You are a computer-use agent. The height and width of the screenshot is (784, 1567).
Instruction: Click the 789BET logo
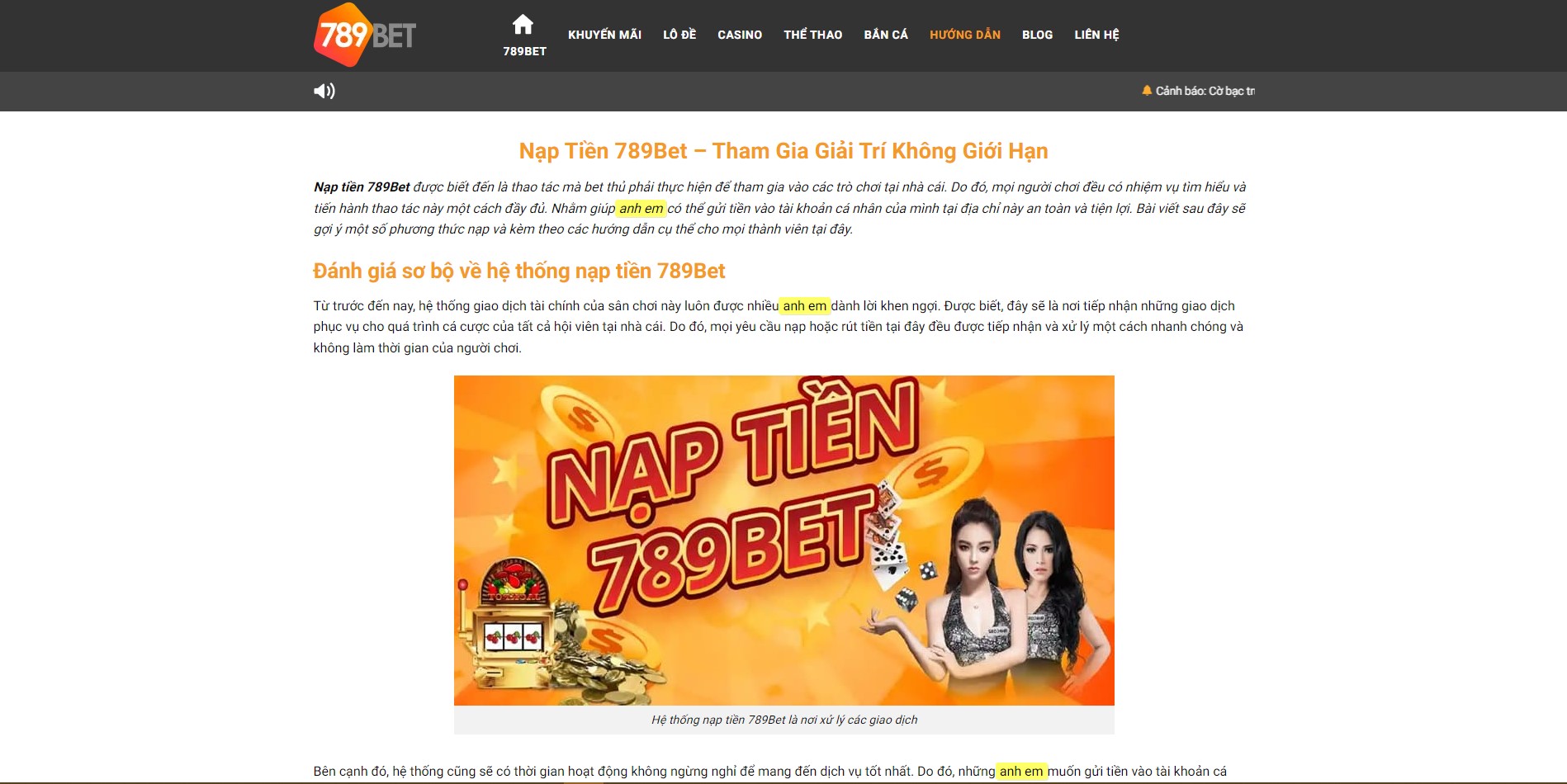[x=365, y=35]
